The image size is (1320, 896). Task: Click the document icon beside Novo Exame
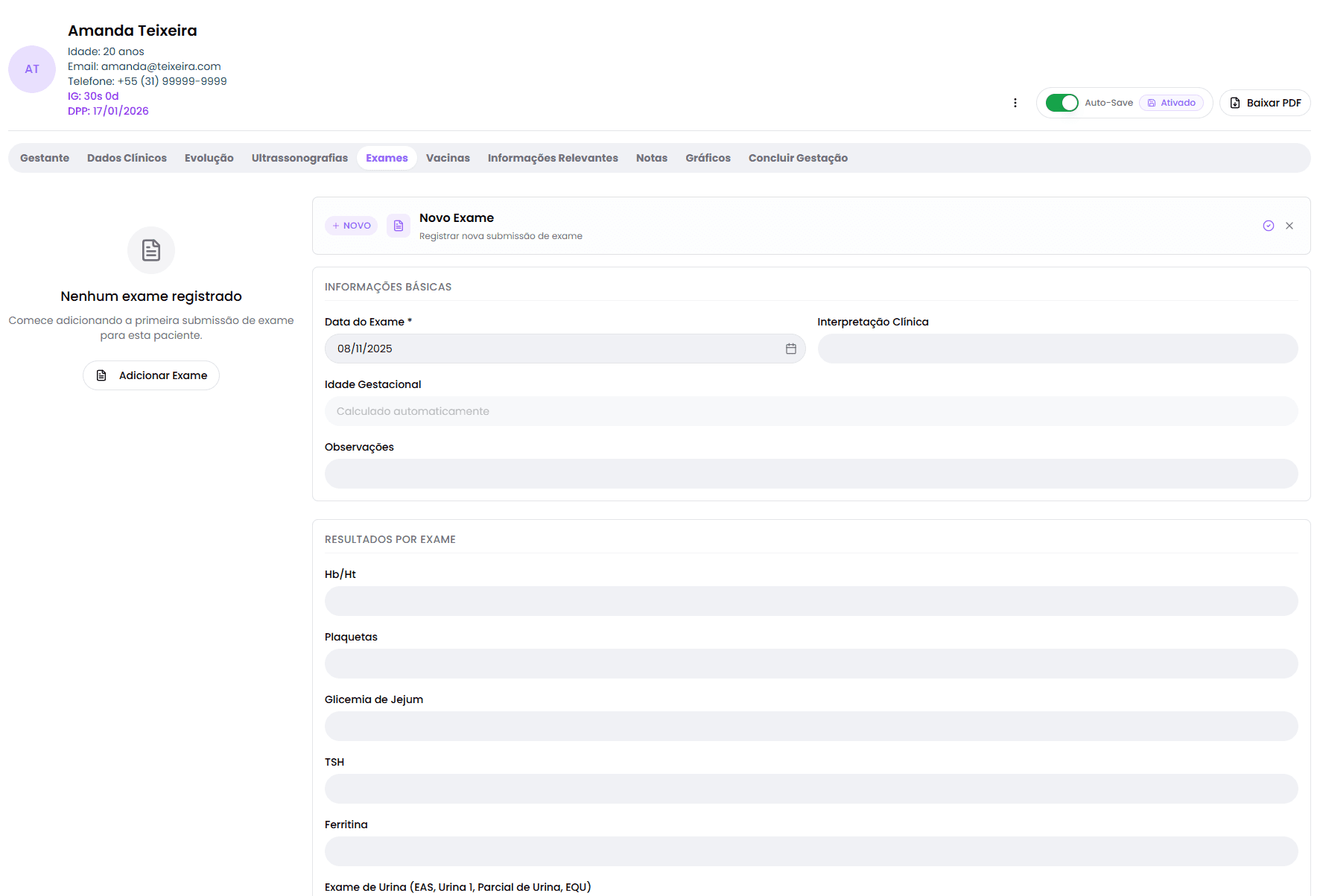(399, 226)
